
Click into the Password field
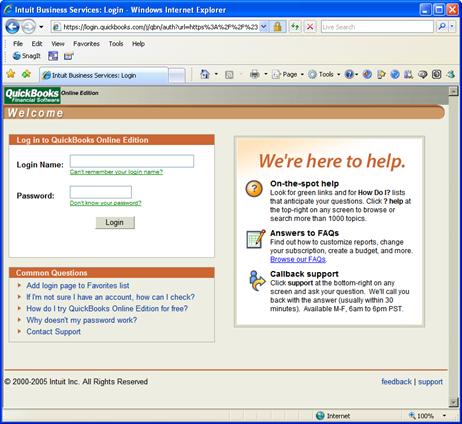[x=101, y=192]
